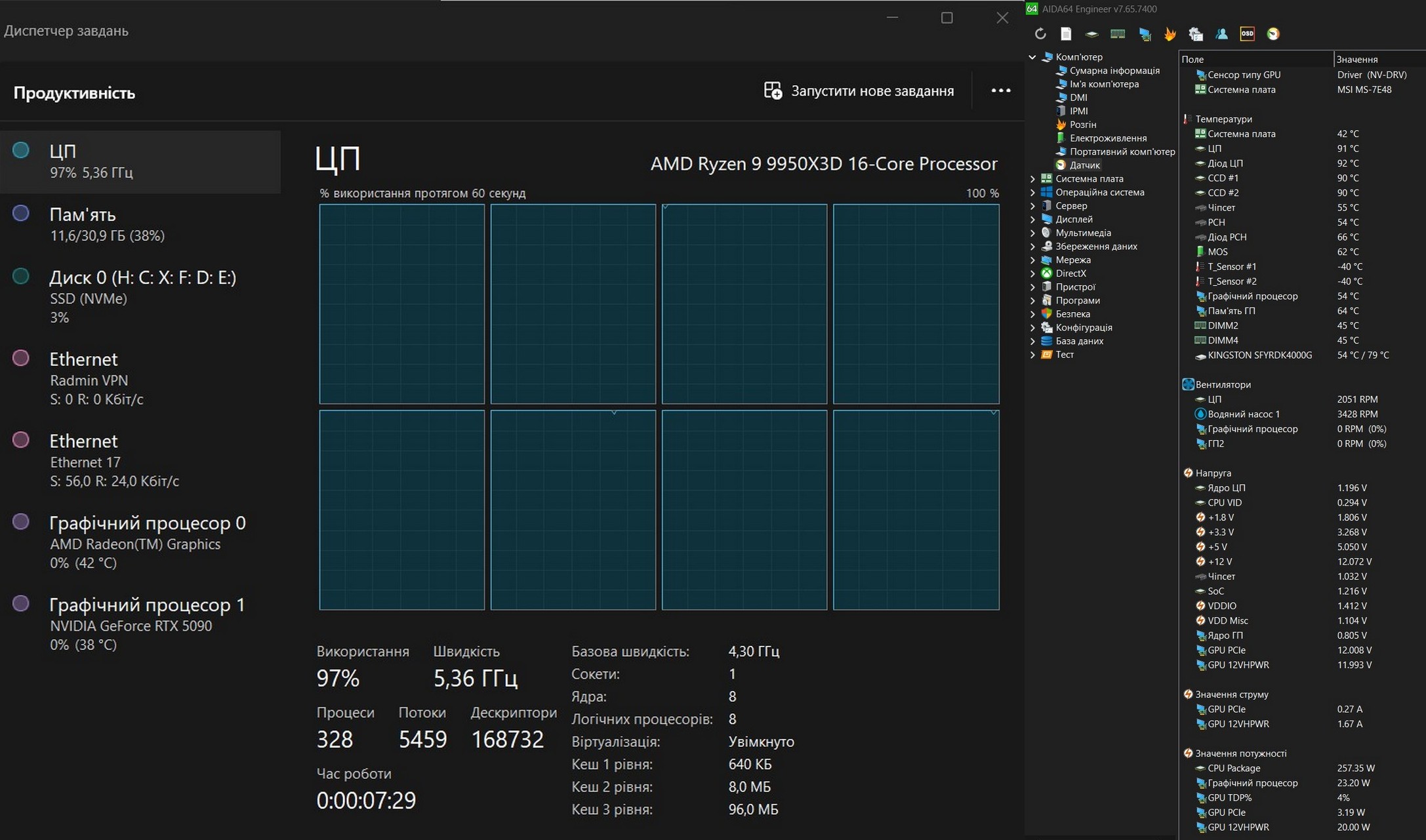Screen dimensions: 1426x840
Task: Click the monitor diagnostics toolbar icon
Action: tap(1145, 33)
